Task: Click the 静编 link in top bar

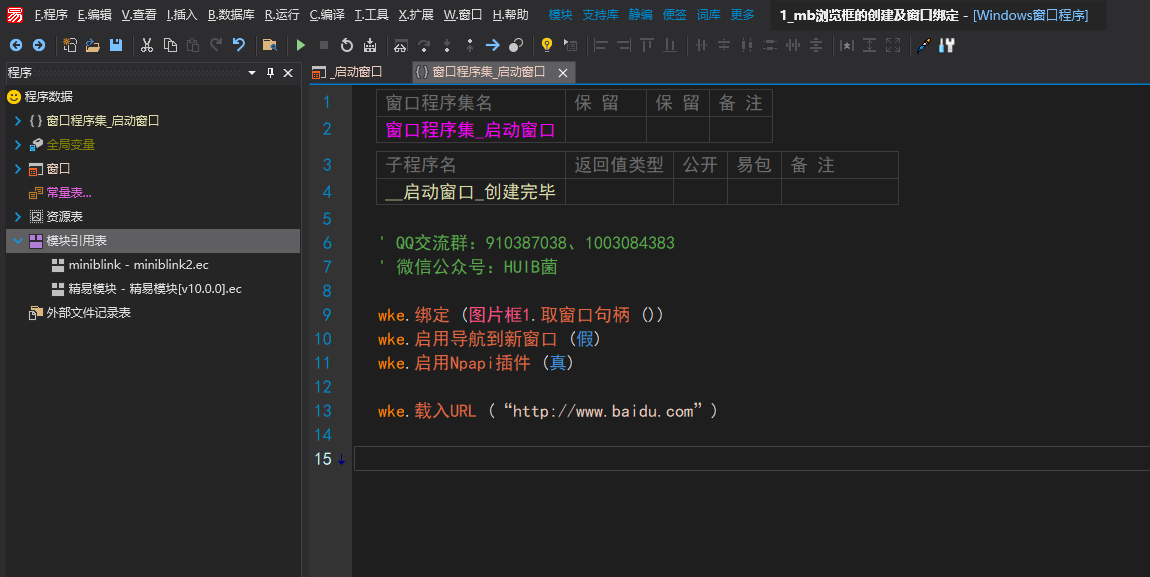Action: click(x=640, y=15)
